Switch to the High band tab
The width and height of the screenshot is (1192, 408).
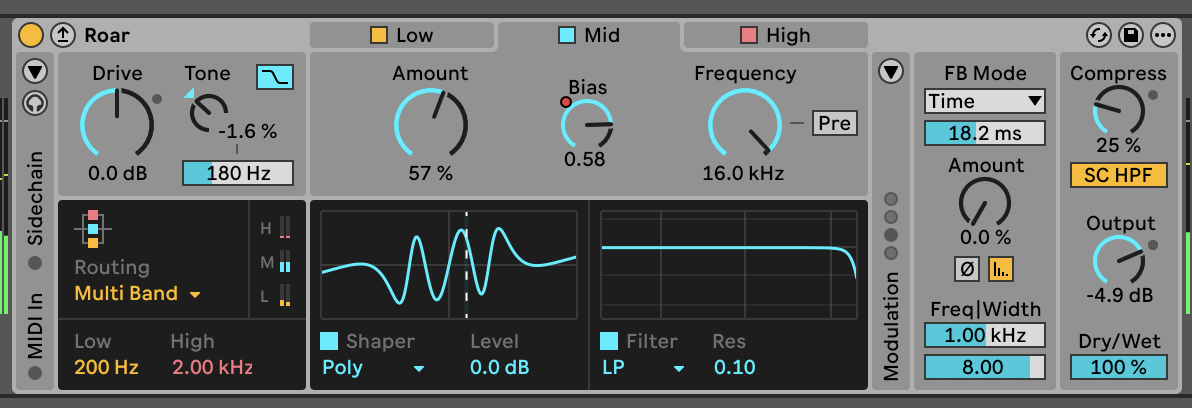click(x=775, y=35)
